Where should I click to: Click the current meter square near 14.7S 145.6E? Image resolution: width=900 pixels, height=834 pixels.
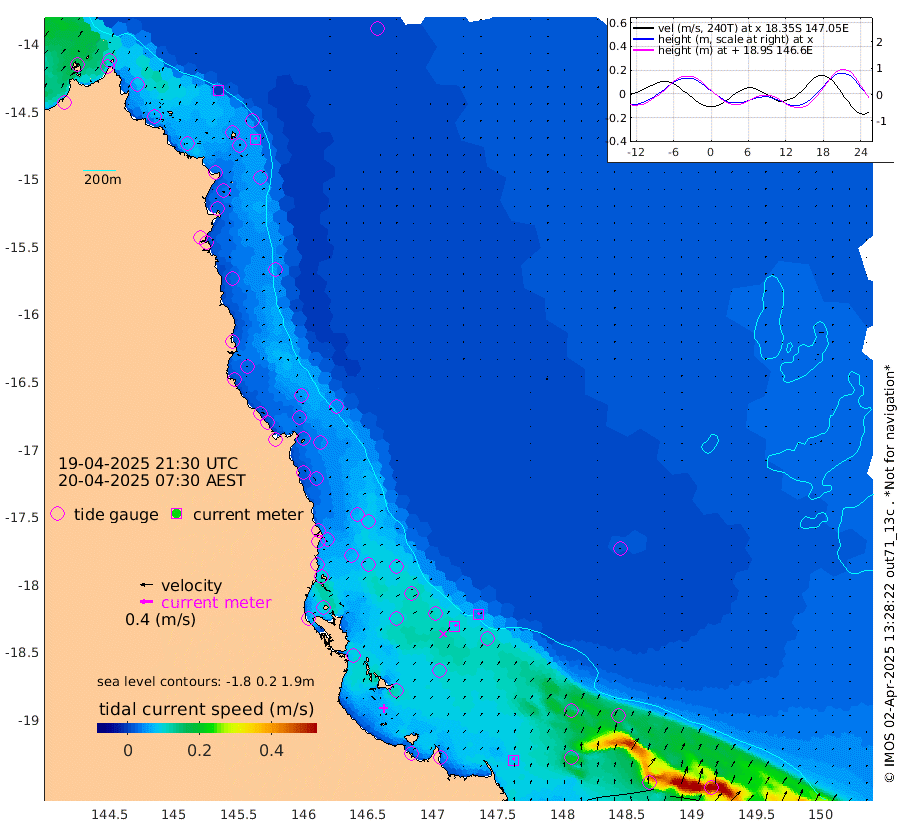pyautogui.click(x=255, y=139)
